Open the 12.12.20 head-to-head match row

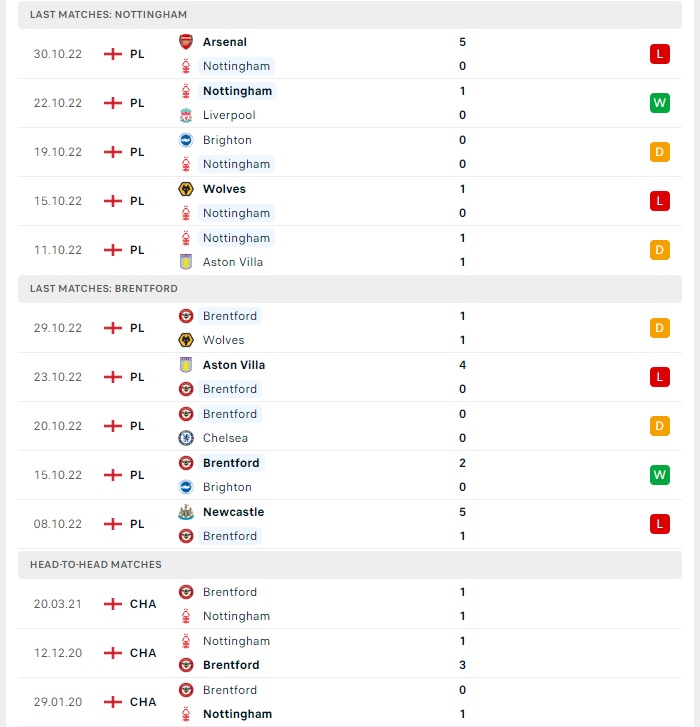coord(350,653)
